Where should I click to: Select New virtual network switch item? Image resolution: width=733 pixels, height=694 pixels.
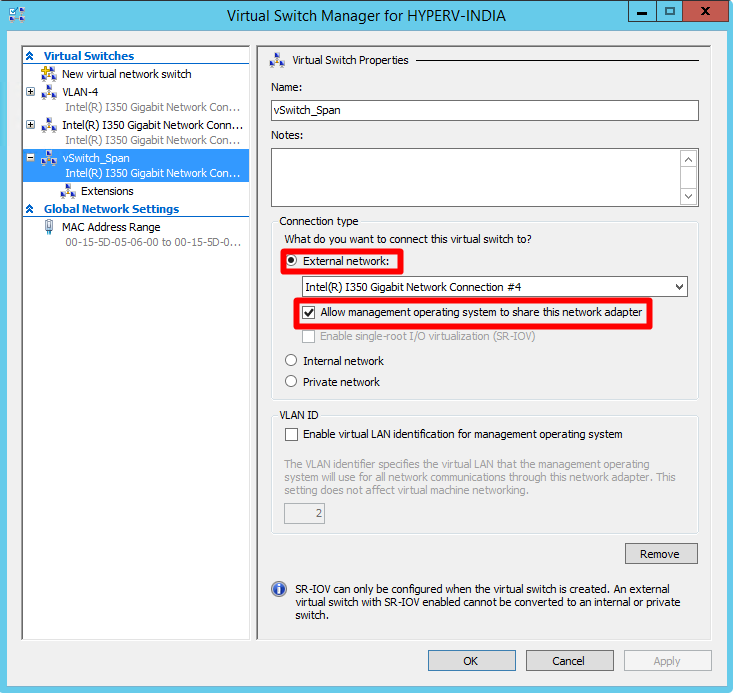pyautogui.click(x=127, y=74)
